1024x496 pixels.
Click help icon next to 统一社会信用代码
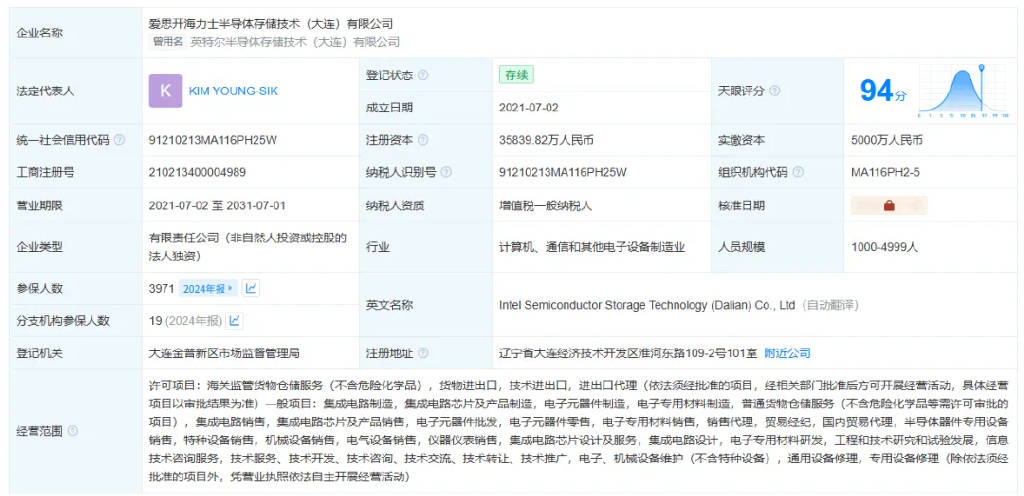point(120,141)
